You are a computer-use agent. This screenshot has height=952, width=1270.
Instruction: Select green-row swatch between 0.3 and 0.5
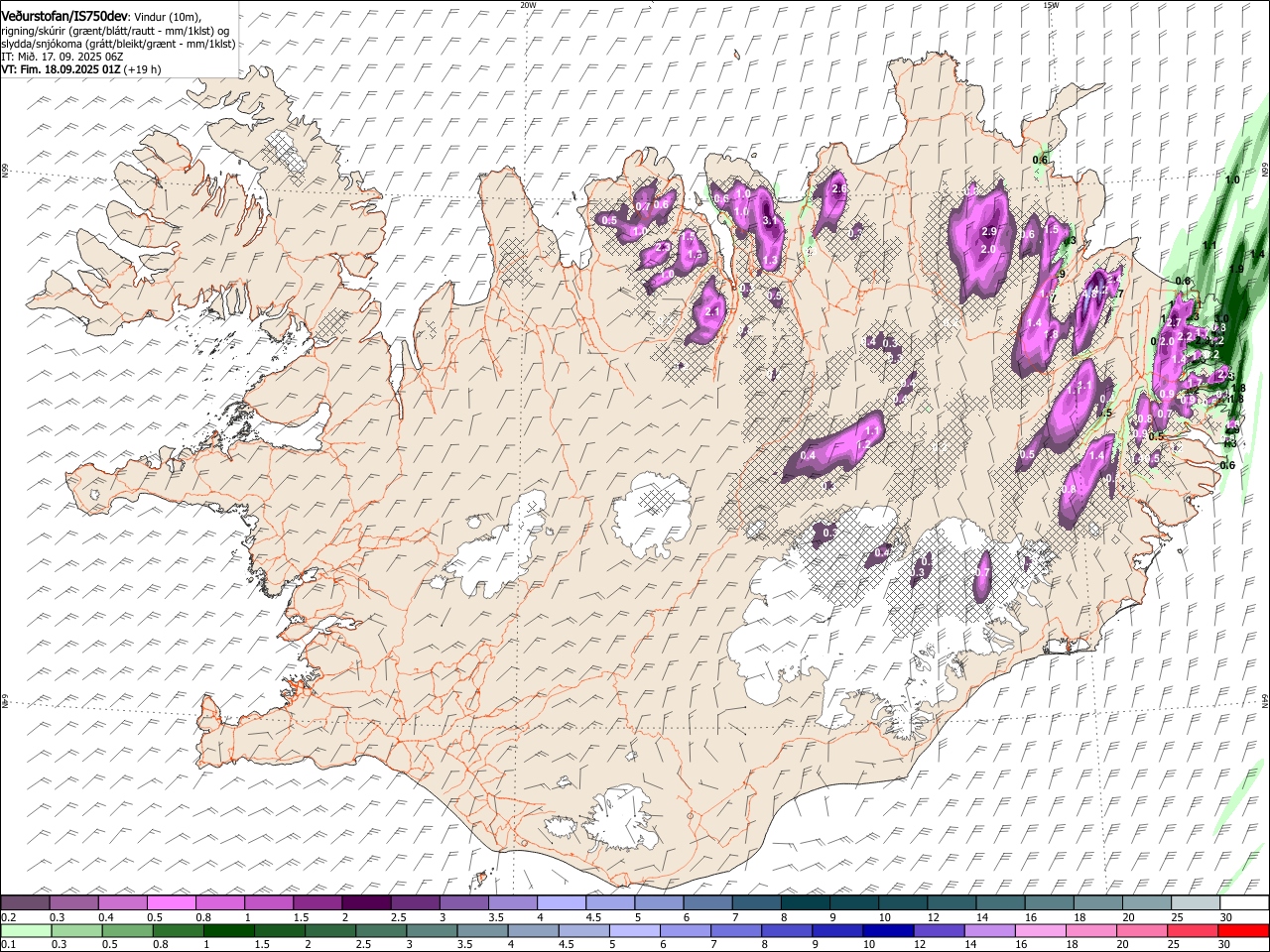click(76, 930)
